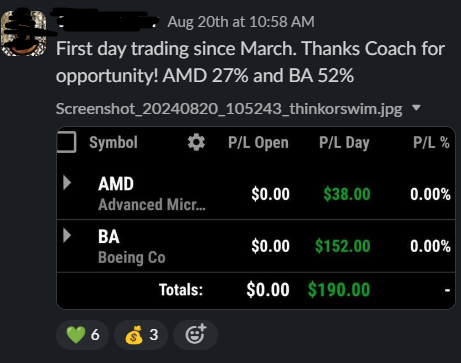
Task: Open the Aug 20th at 10:58 AM timestamp link
Action: (x=241, y=22)
